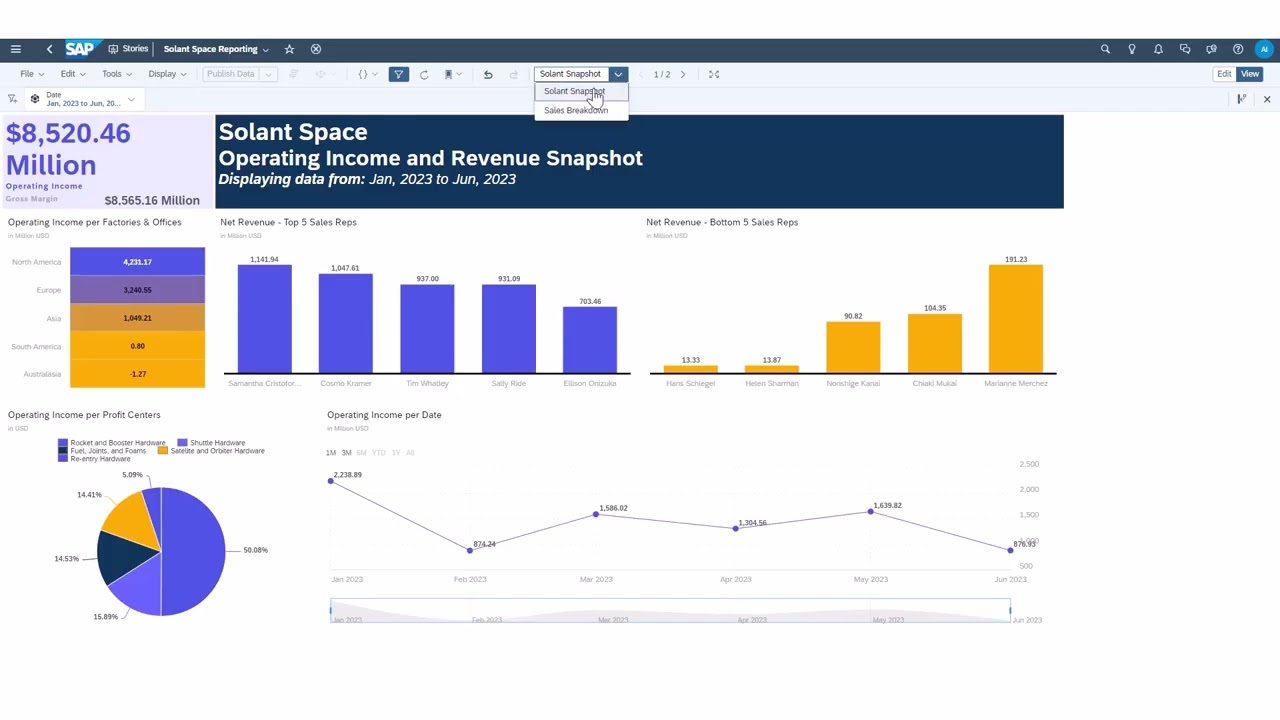Click the refresh icon
Viewport: 1280px width, 720px height.
424,74
